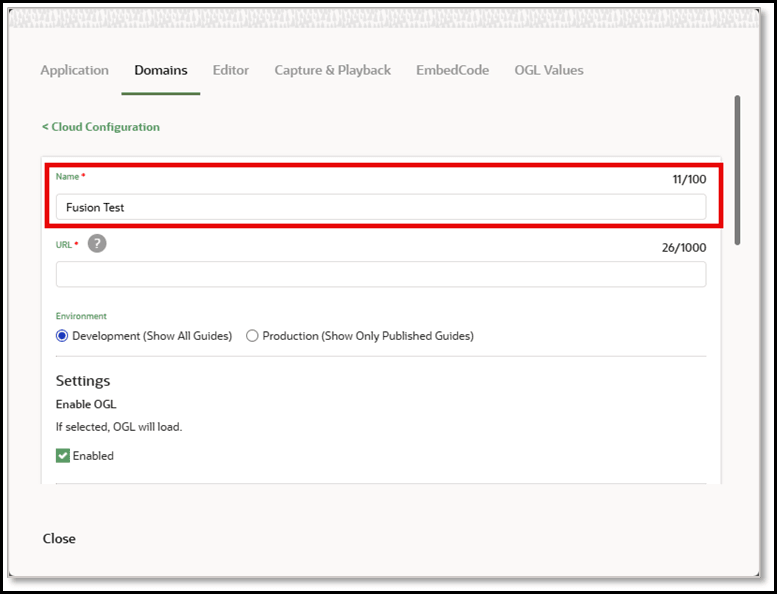Click the Environment label
777x594 pixels.
pos(81,316)
